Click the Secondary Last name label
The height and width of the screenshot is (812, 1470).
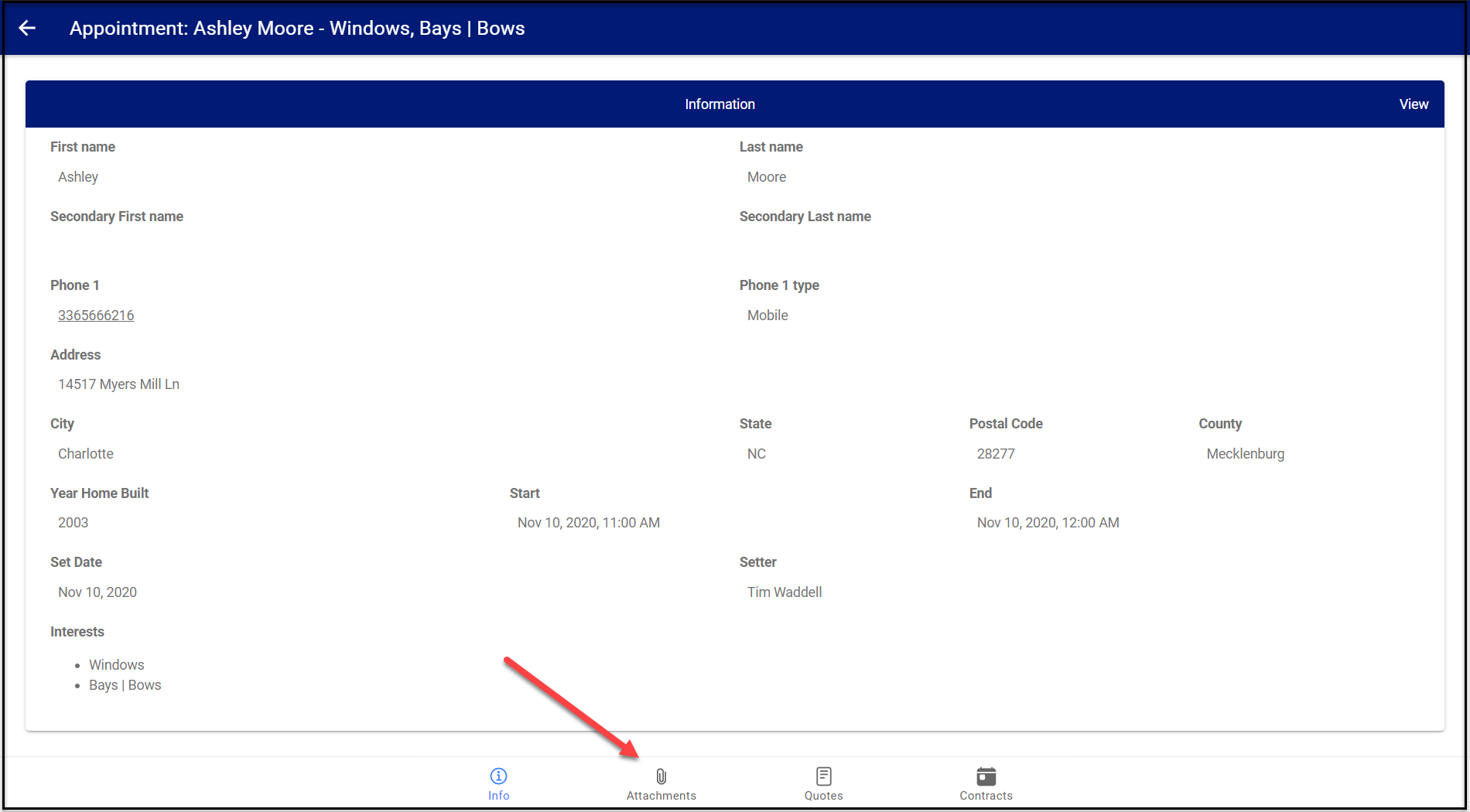coord(805,217)
